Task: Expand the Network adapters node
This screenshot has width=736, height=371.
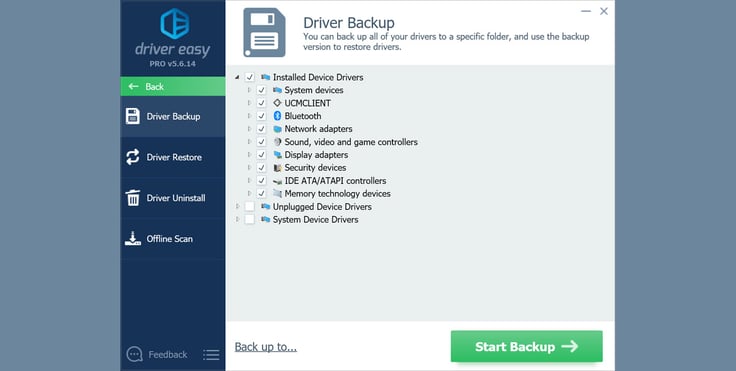Action: 249,129
